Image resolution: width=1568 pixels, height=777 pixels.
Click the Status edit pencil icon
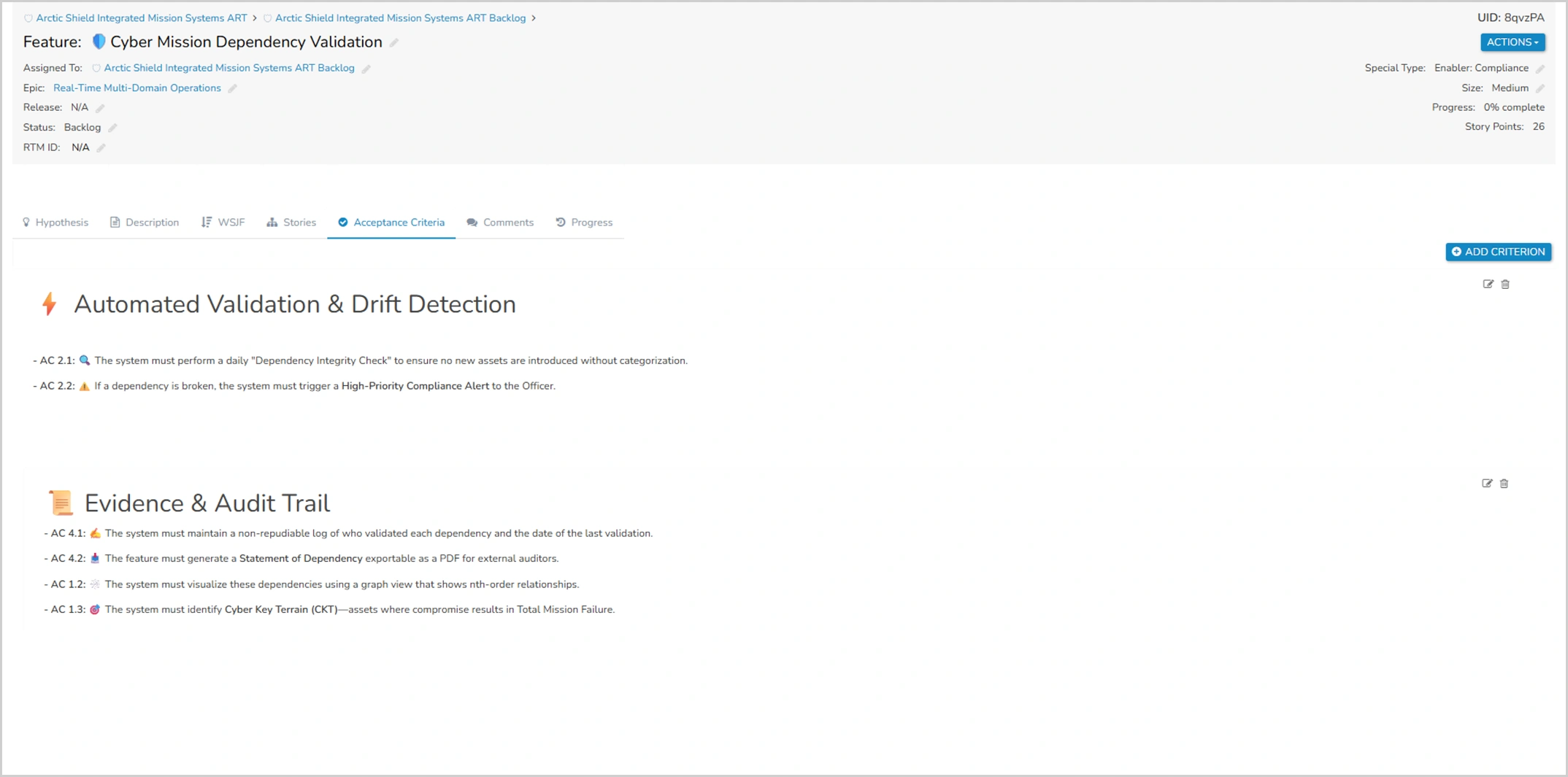(x=113, y=128)
